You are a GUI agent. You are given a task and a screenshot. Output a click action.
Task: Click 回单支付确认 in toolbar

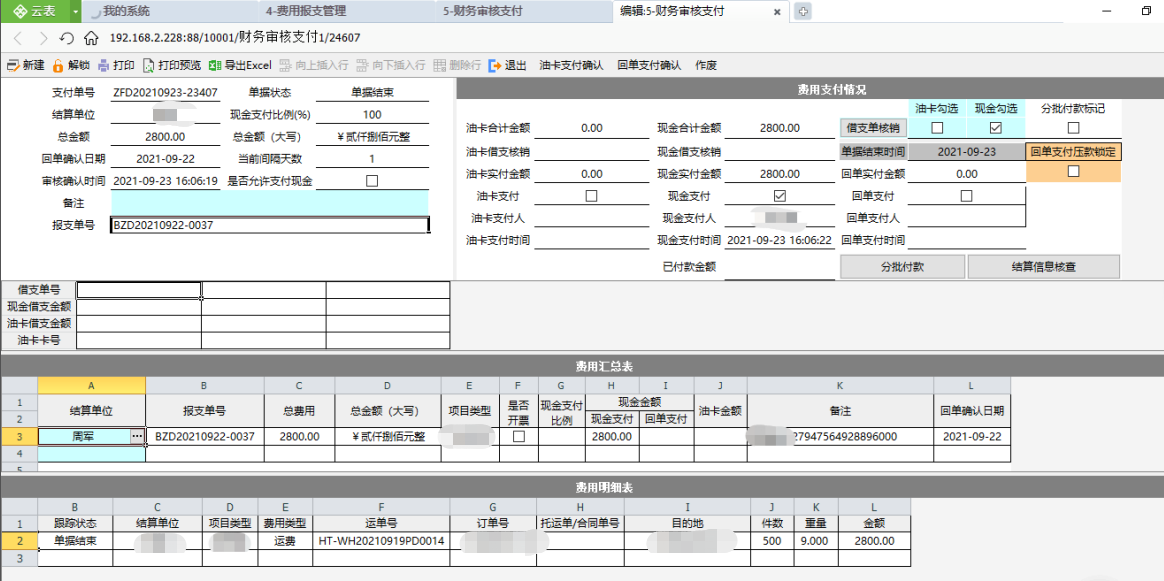649,65
